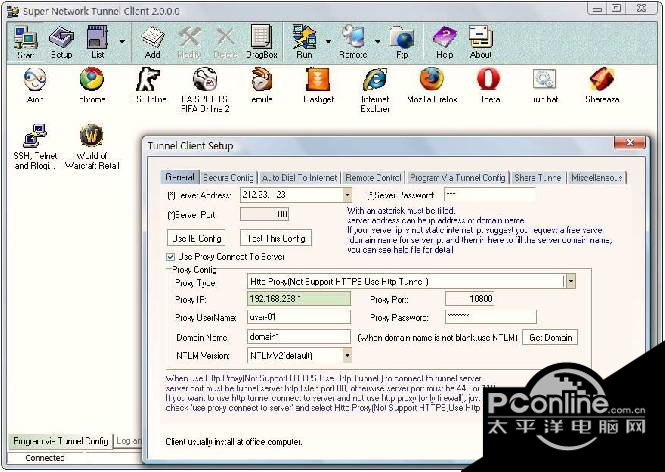Click the Proxy Port field
Viewport: 665px width, 472px height.
[x=469, y=299]
